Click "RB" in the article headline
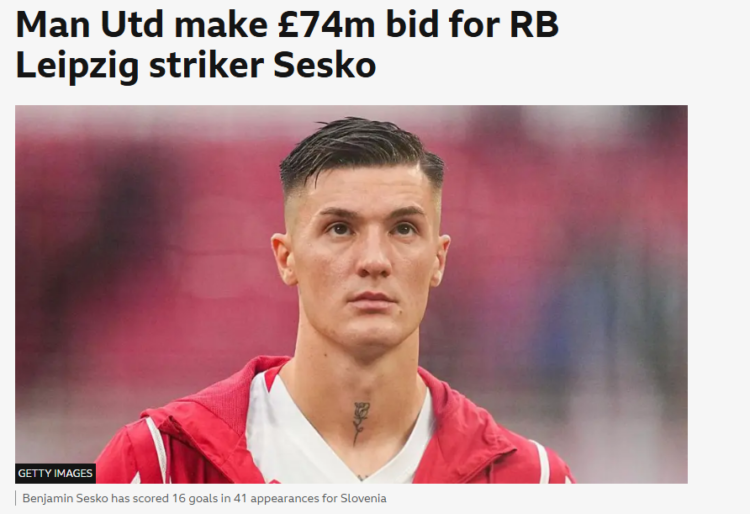 click(x=534, y=24)
